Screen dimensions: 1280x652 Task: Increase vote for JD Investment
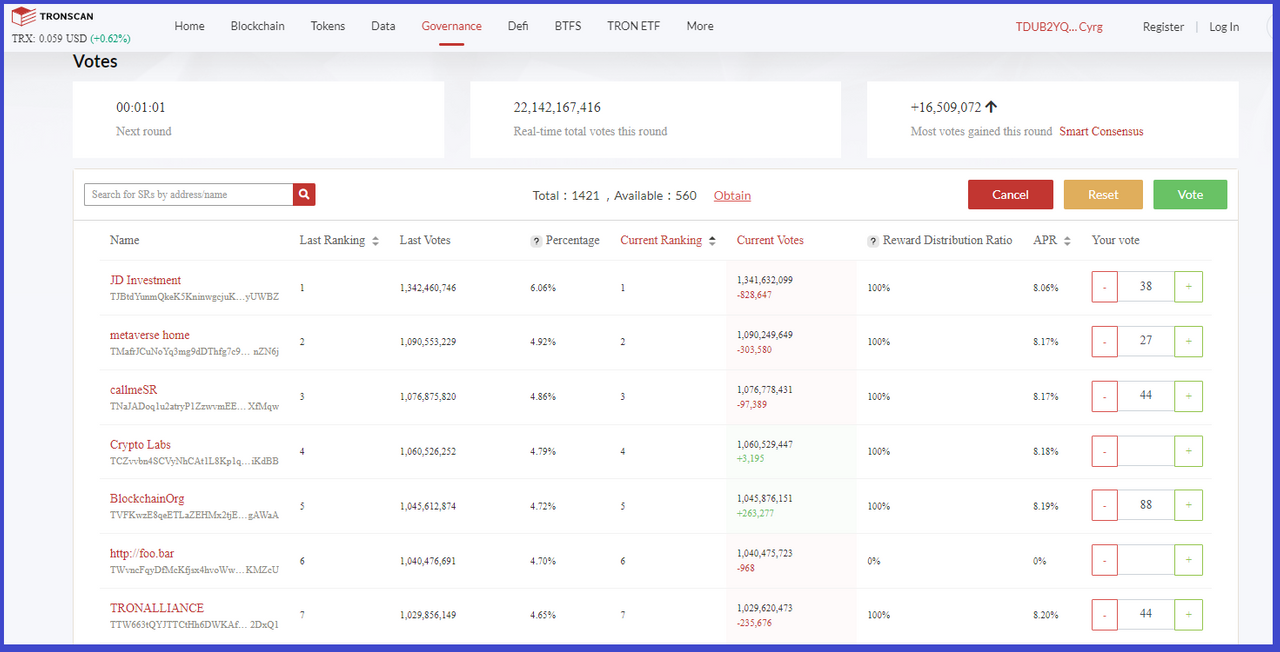click(1188, 287)
